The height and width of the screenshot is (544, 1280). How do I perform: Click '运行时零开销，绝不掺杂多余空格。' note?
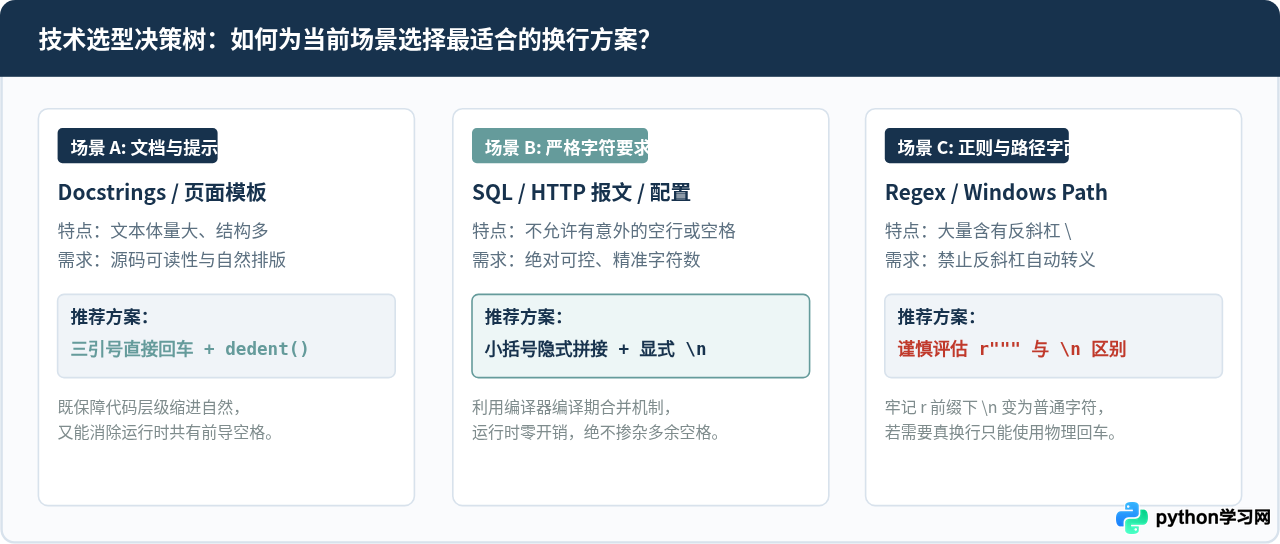pos(596,433)
